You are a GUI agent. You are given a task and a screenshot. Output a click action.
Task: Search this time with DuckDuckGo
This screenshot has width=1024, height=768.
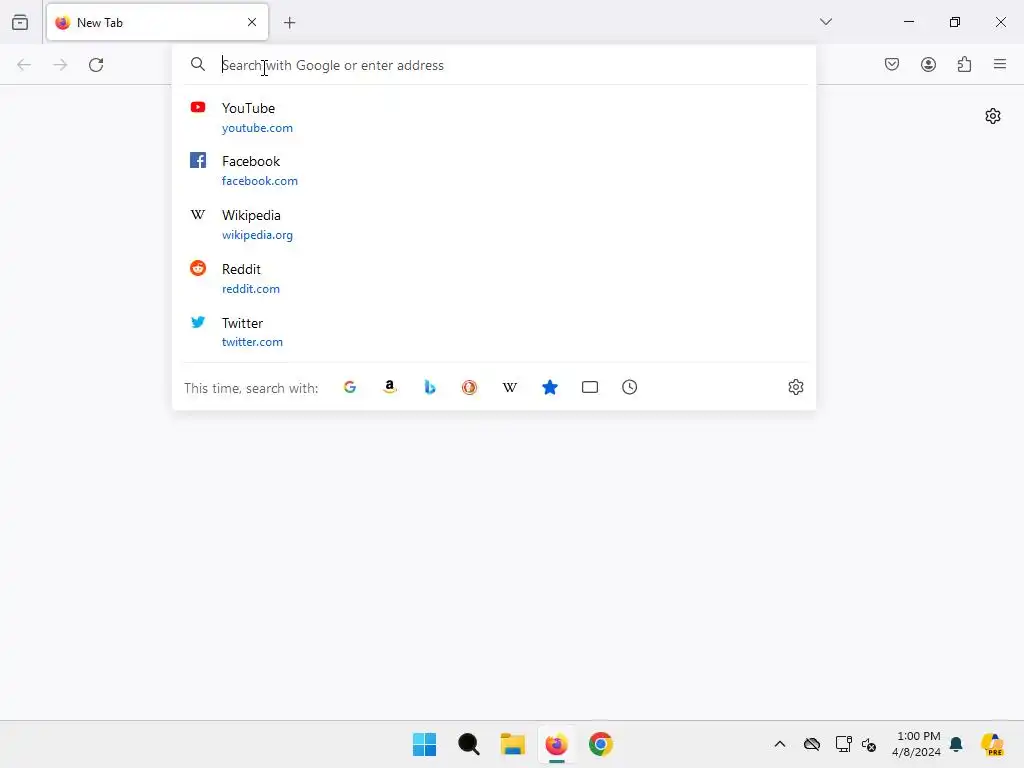[x=470, y=387]
